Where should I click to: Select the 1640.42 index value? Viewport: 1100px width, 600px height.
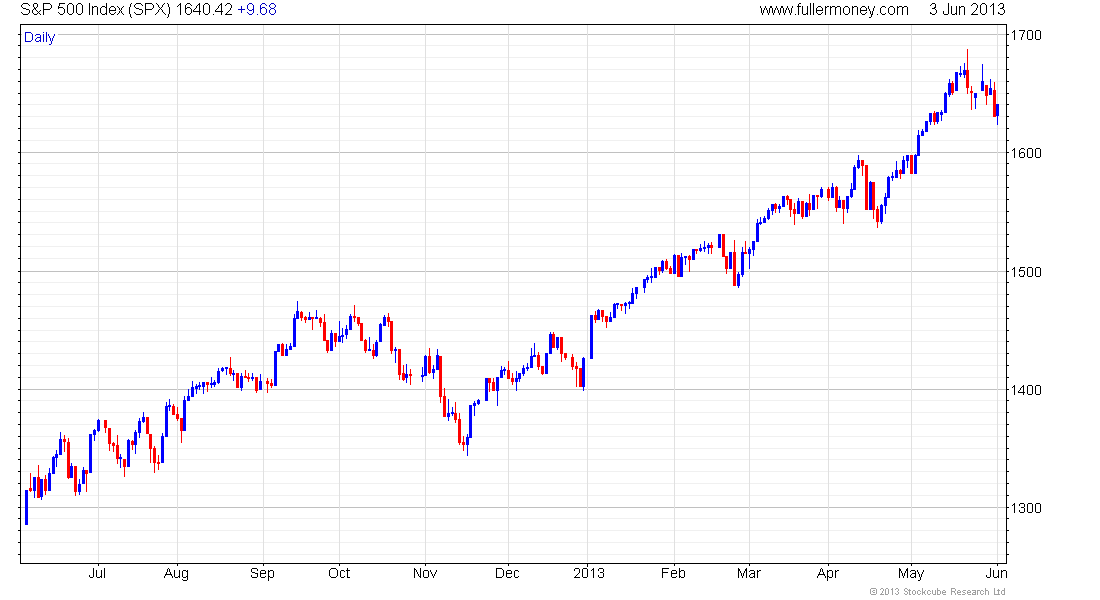coord(203,10)
